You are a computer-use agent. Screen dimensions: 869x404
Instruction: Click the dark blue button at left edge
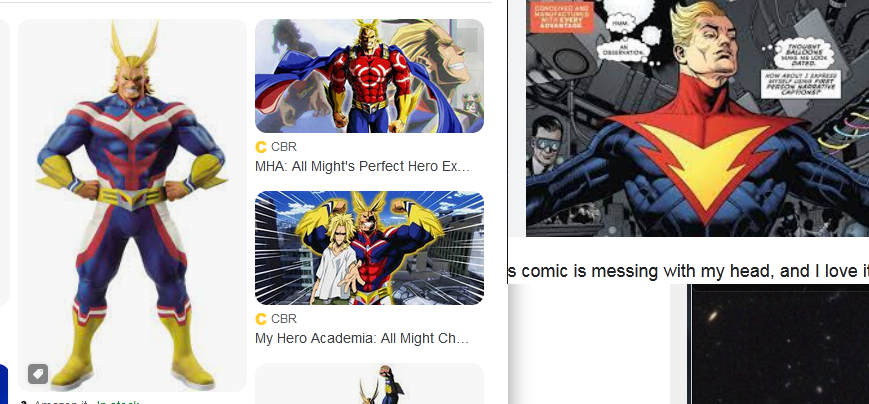[3, 383]
